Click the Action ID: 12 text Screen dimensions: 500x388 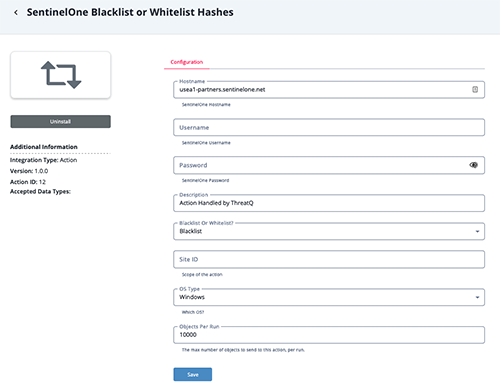pos(28,182)
